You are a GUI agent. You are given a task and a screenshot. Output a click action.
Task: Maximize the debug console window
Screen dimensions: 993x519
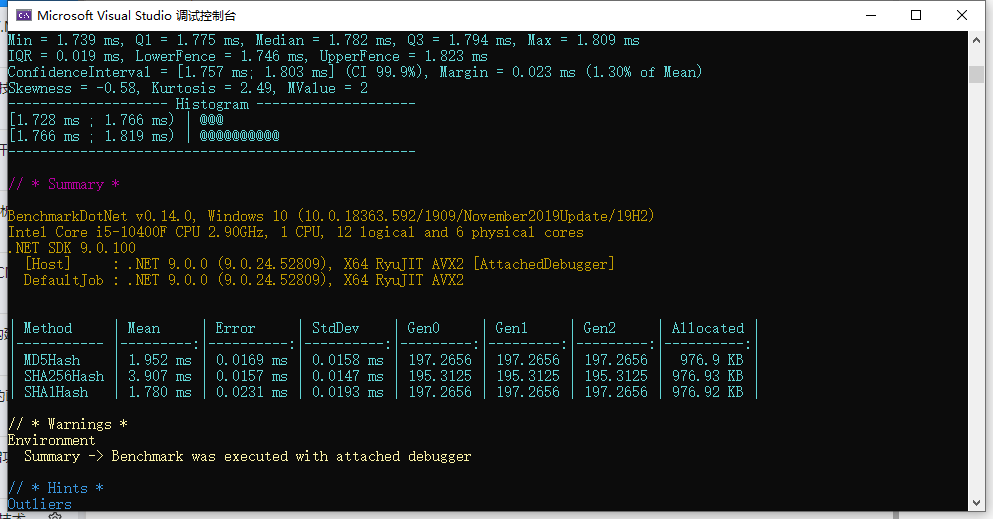915,15
